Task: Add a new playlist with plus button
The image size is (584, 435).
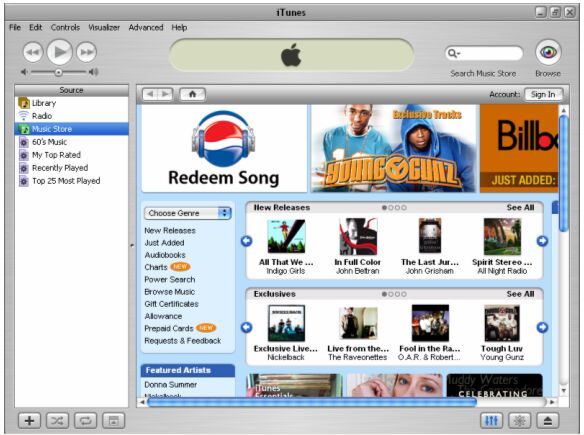Action: [29, 421]
